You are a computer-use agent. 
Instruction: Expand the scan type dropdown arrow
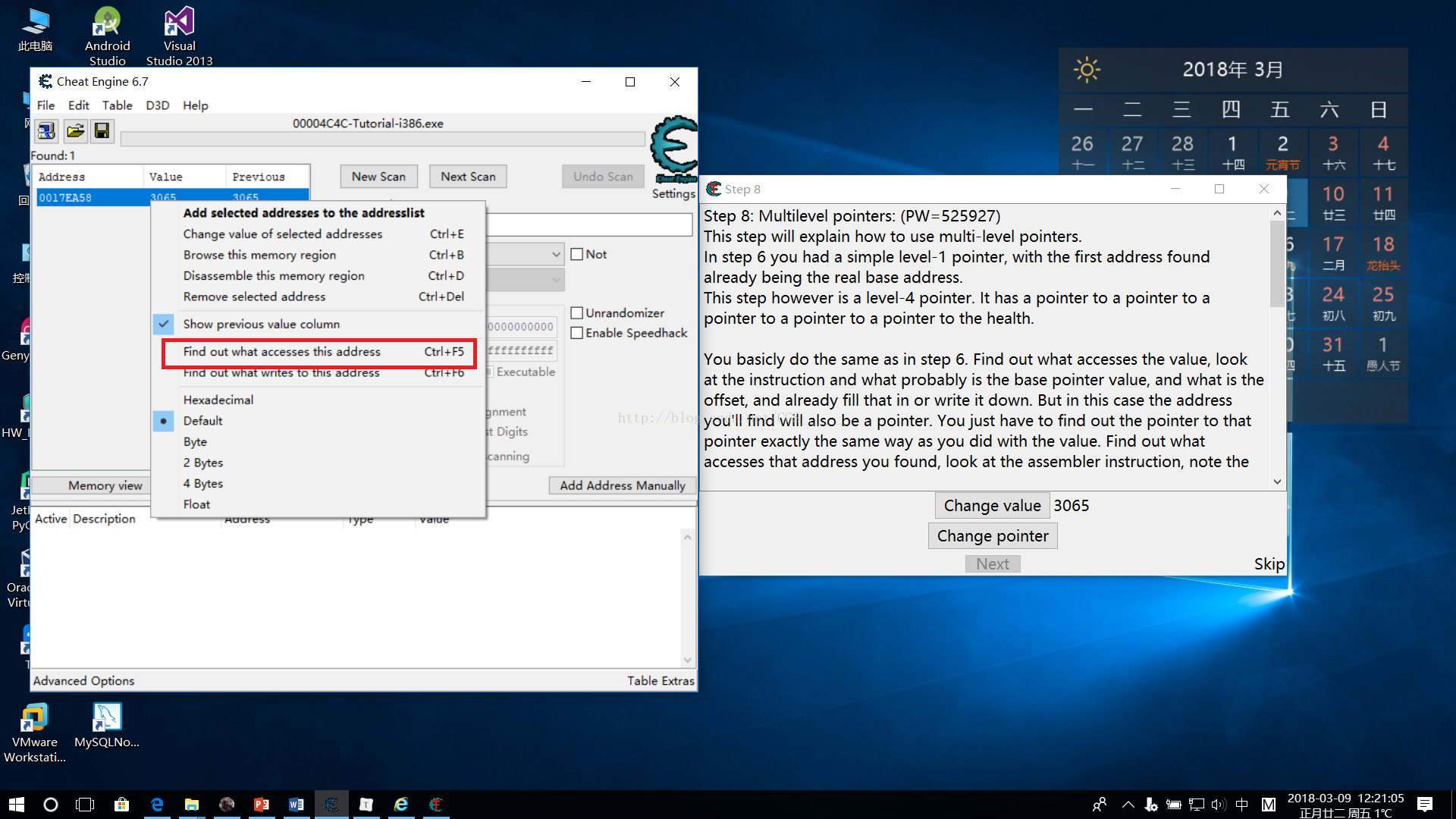[x=556, y=255]
